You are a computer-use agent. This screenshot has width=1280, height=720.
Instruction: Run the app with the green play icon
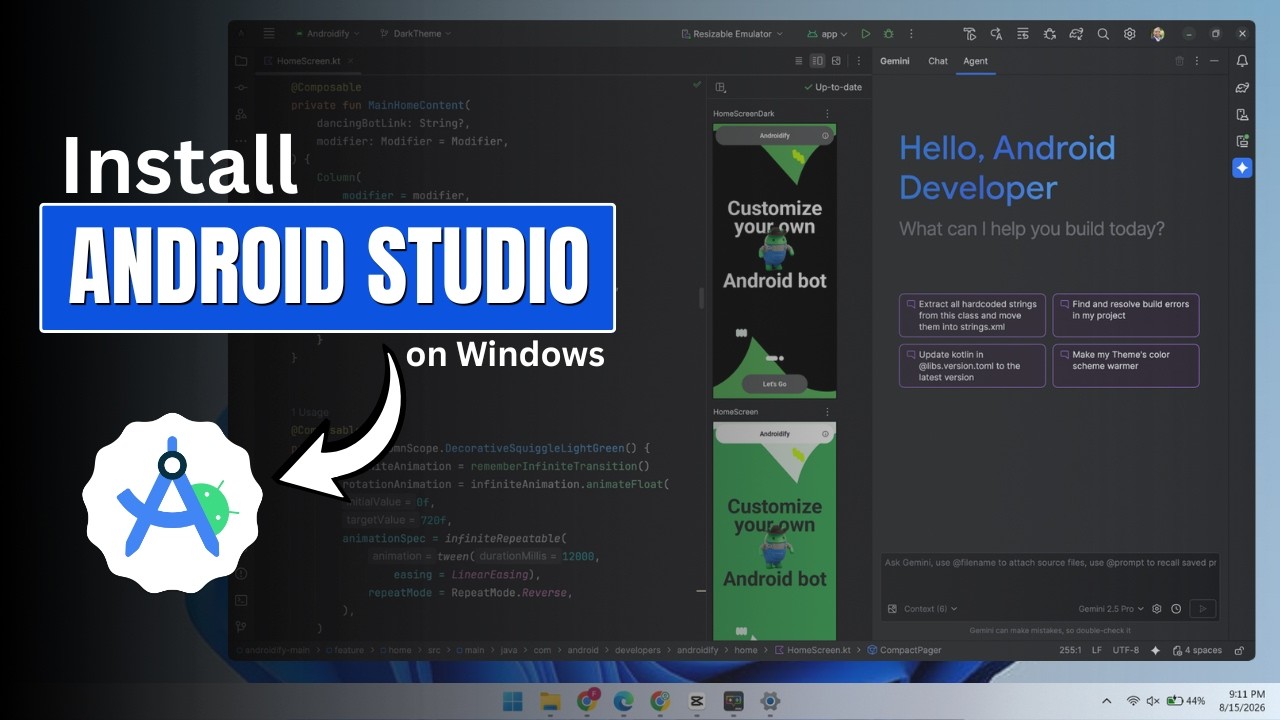pyautogui.click(x=866, y=34)
